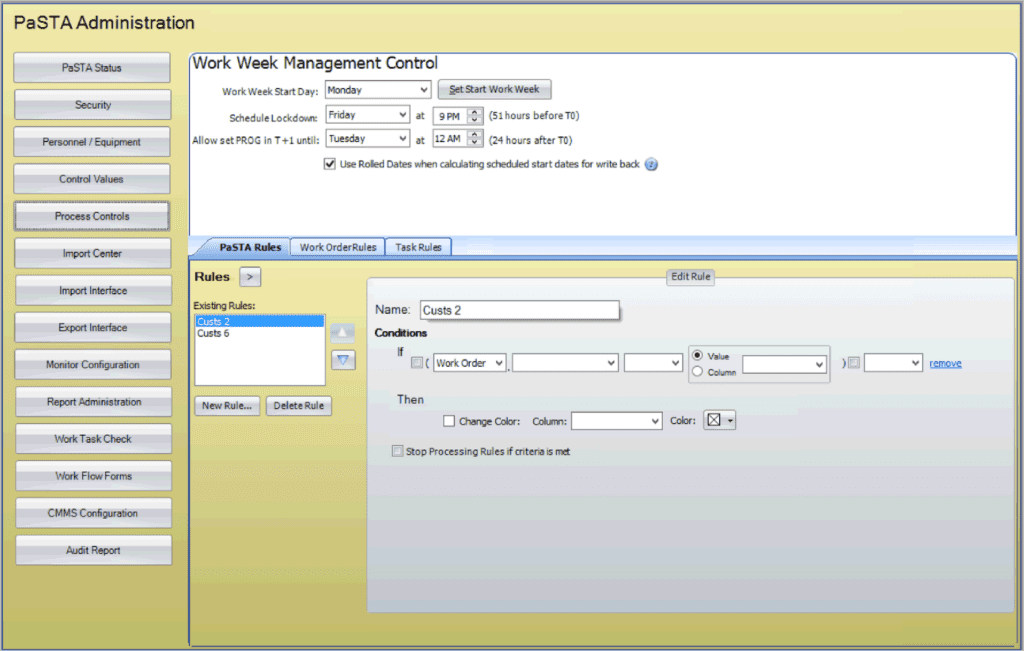1024x651 pixels.
Task: Click the rule Name input field
Action: coord(519,311)
